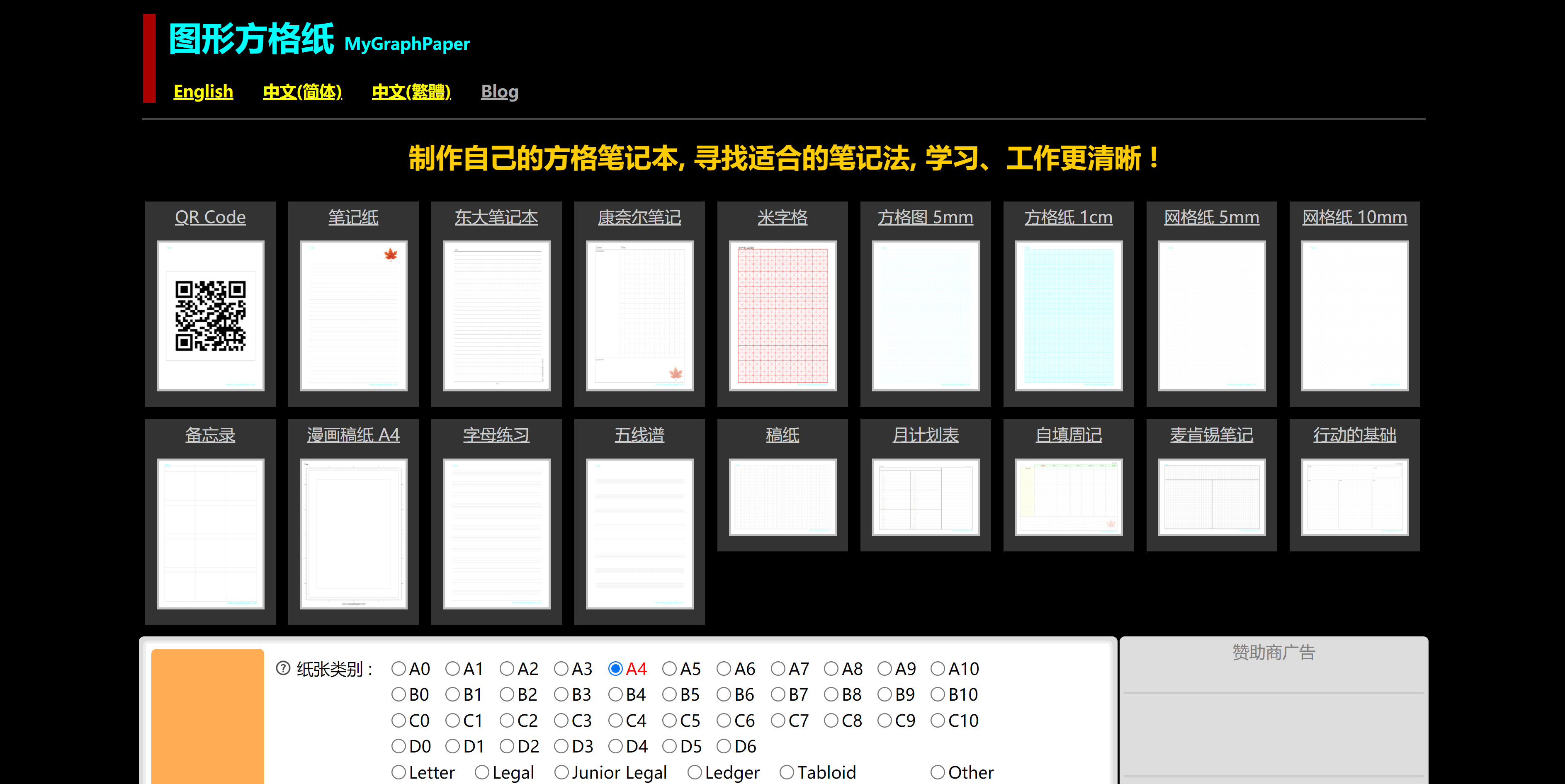Select the Legal paper size radio

click(x=482, y=772)
